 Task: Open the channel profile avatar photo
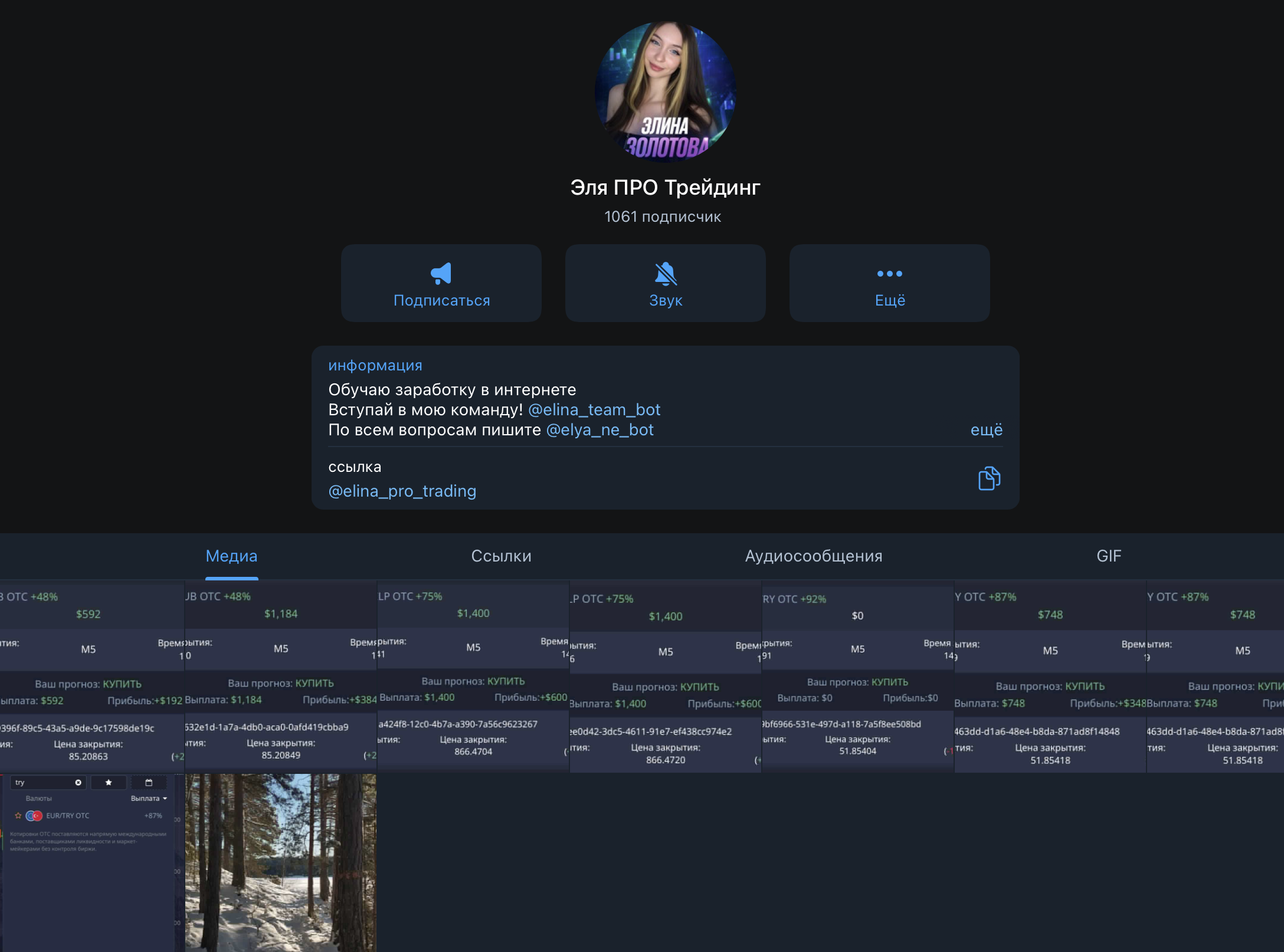coord(665,91)
